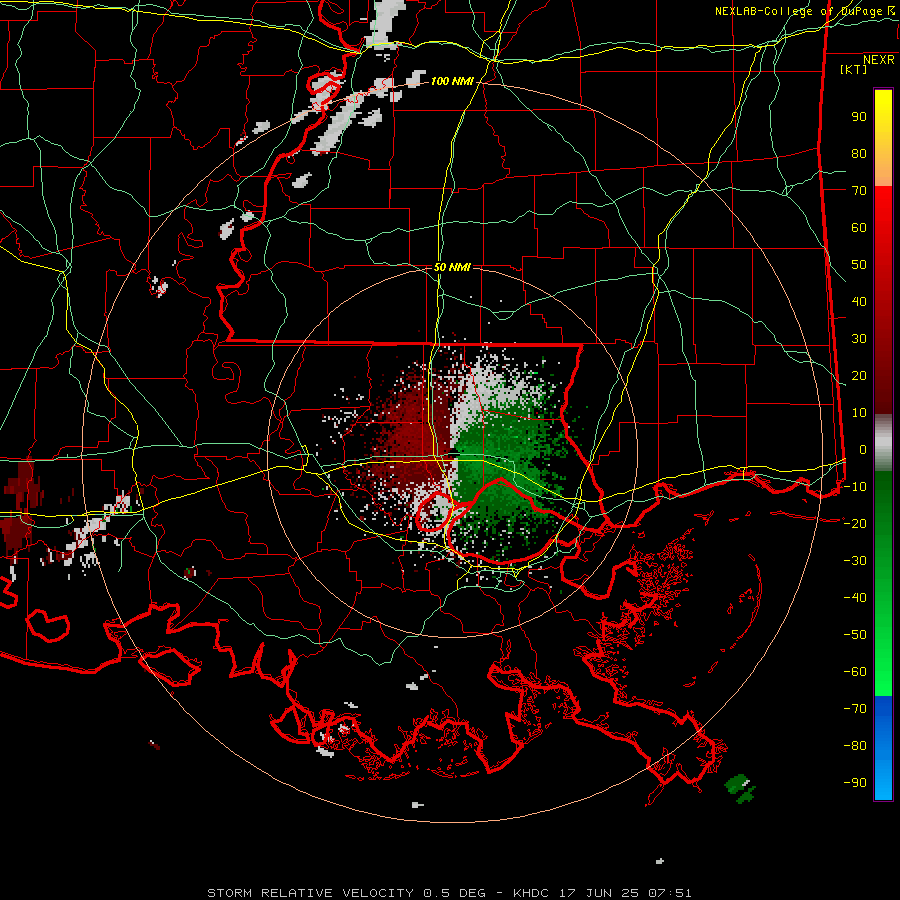Click the Storm Relative Velocity caption at bottom
The width and height of the screenshot is (900, 900).
pos(449,893)
